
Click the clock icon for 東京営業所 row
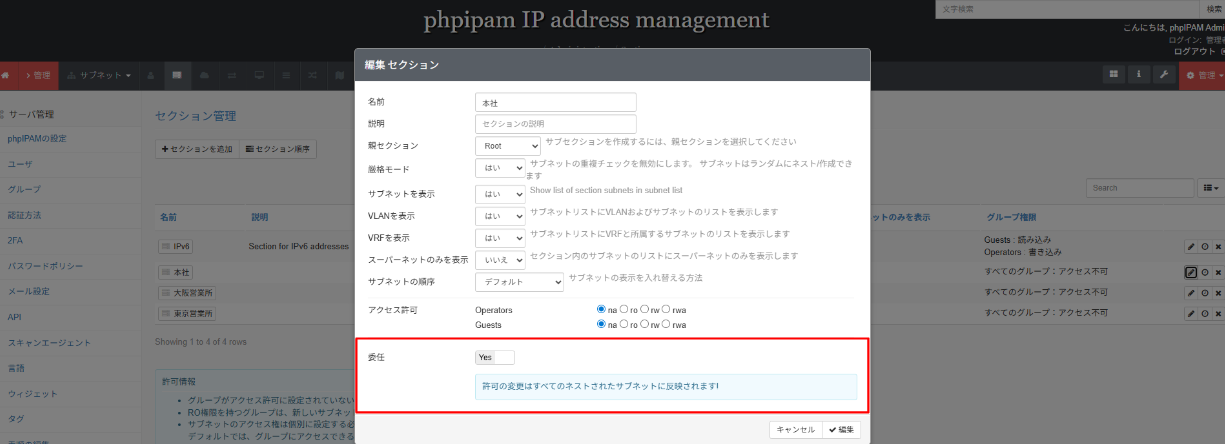[x=1205, y=314]
